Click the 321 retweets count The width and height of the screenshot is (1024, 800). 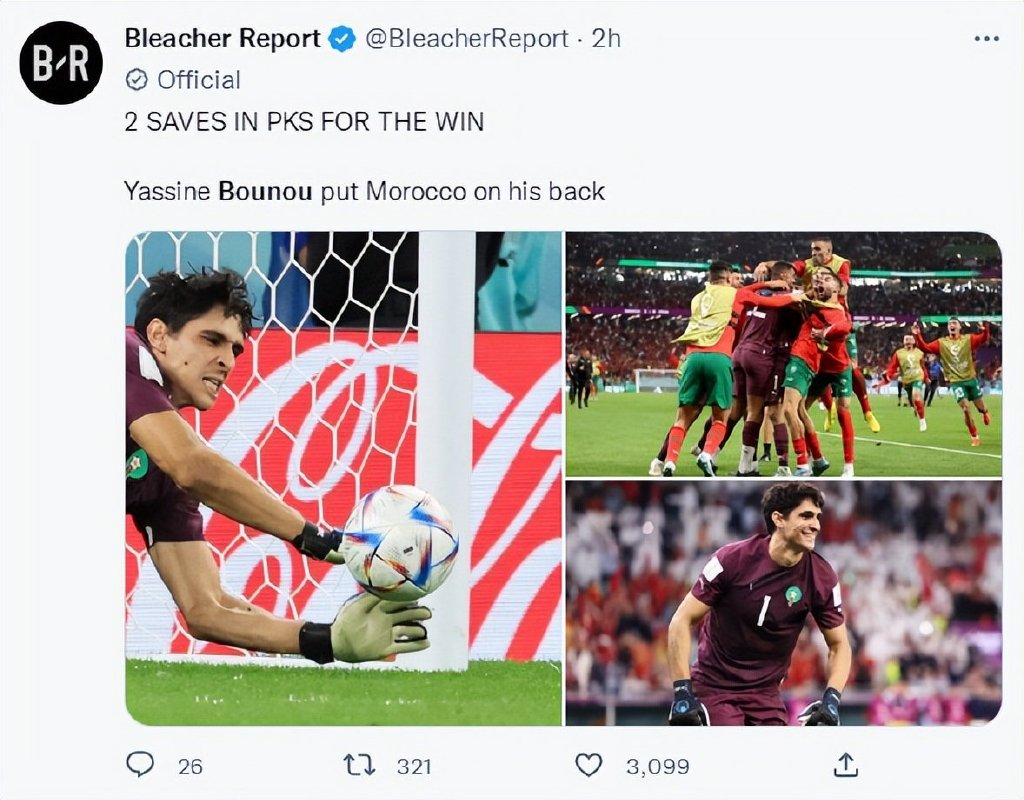tap(414, 766)
